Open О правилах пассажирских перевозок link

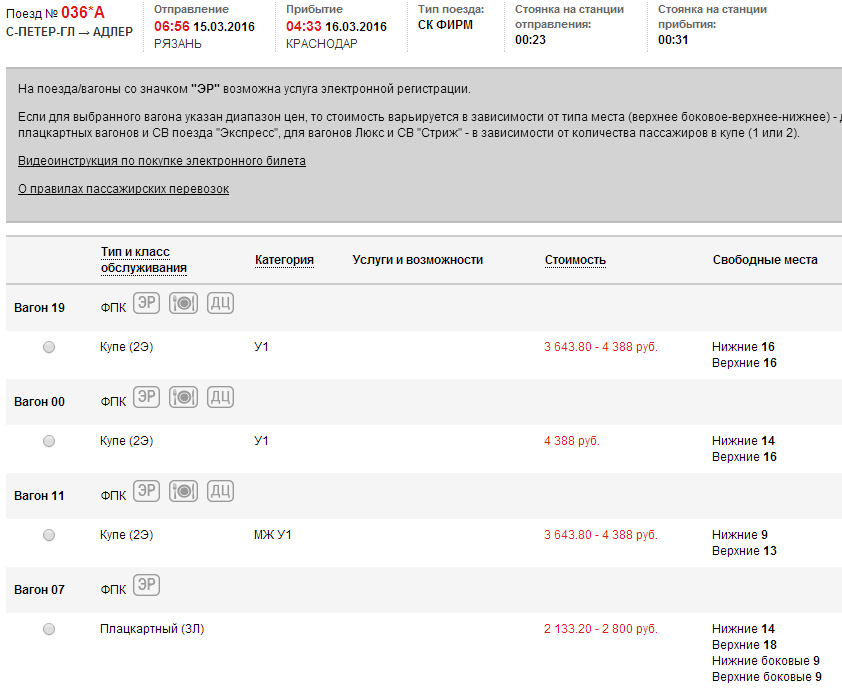tap(123, 189)
